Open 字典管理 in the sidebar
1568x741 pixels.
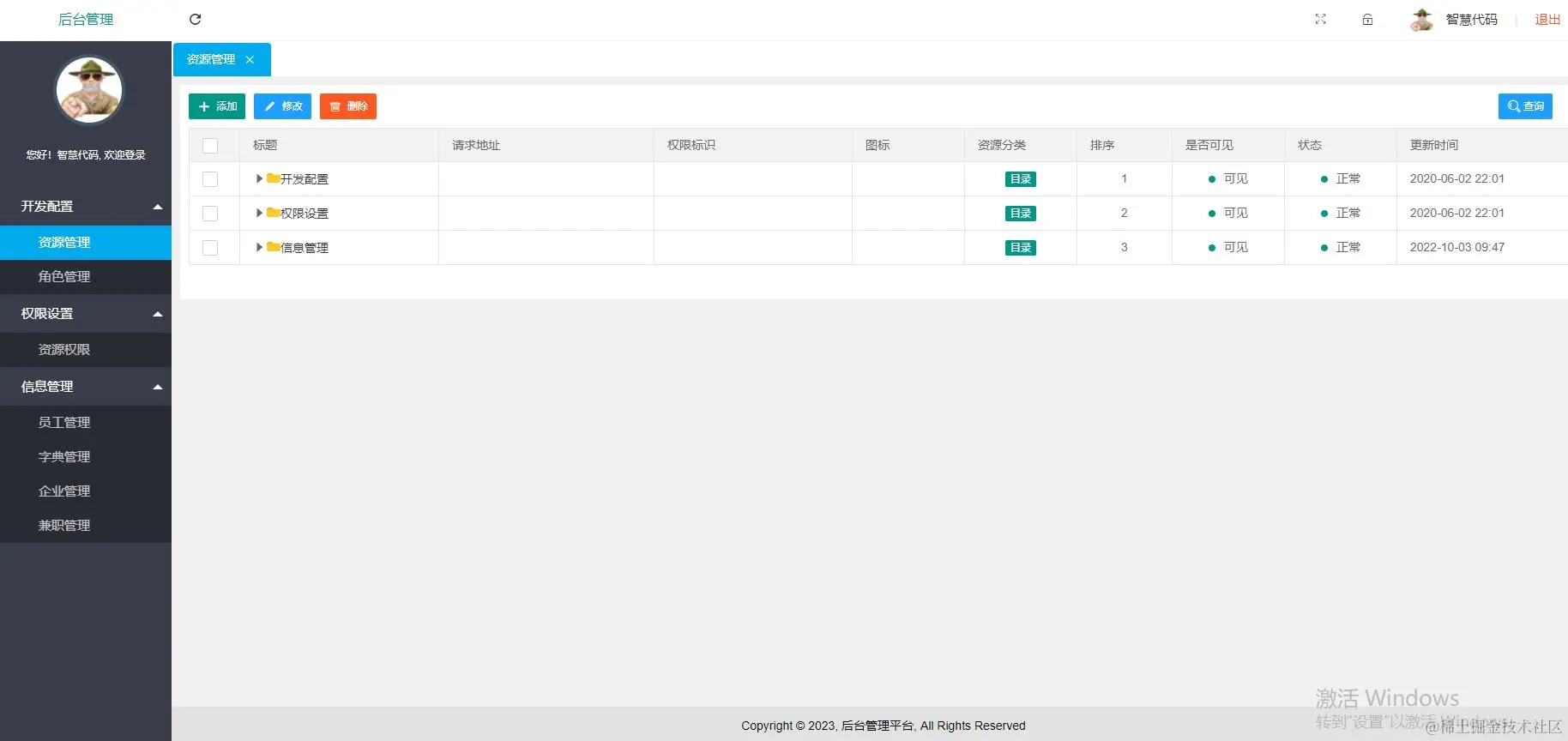click(86, 457)
